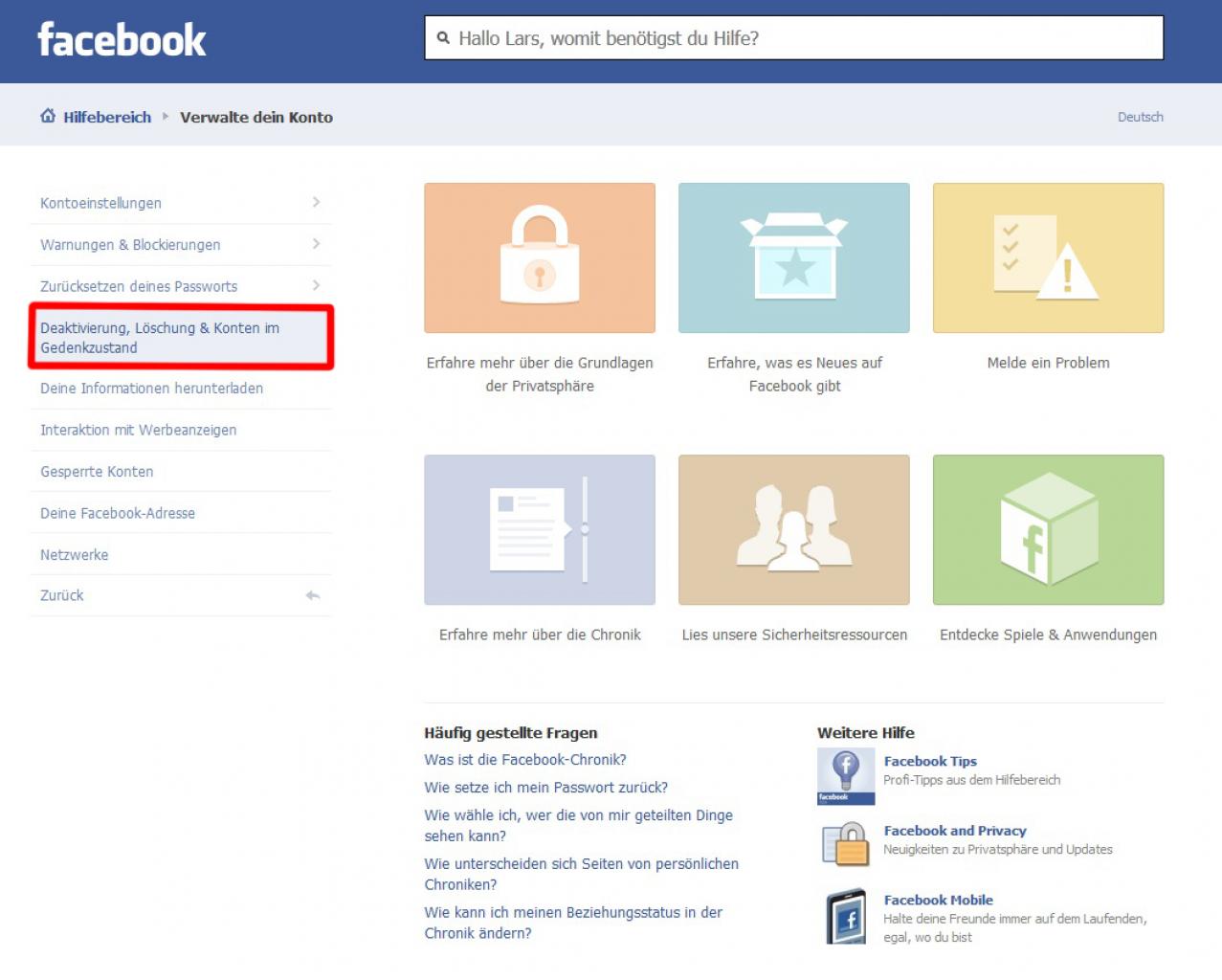Image resolution: width=1222 pixels, height=980 pixels.
Task: Open the Chronik timeline tile
Action: click(x=540, y=530)
